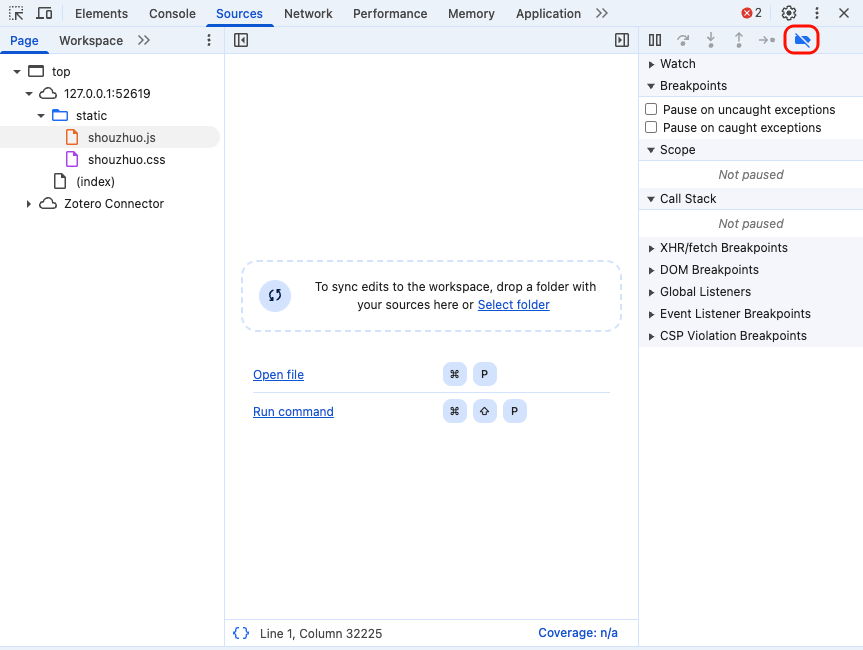Click the pause script execution button
Screen dimensions: 863x650
click(x=655, y=40)
